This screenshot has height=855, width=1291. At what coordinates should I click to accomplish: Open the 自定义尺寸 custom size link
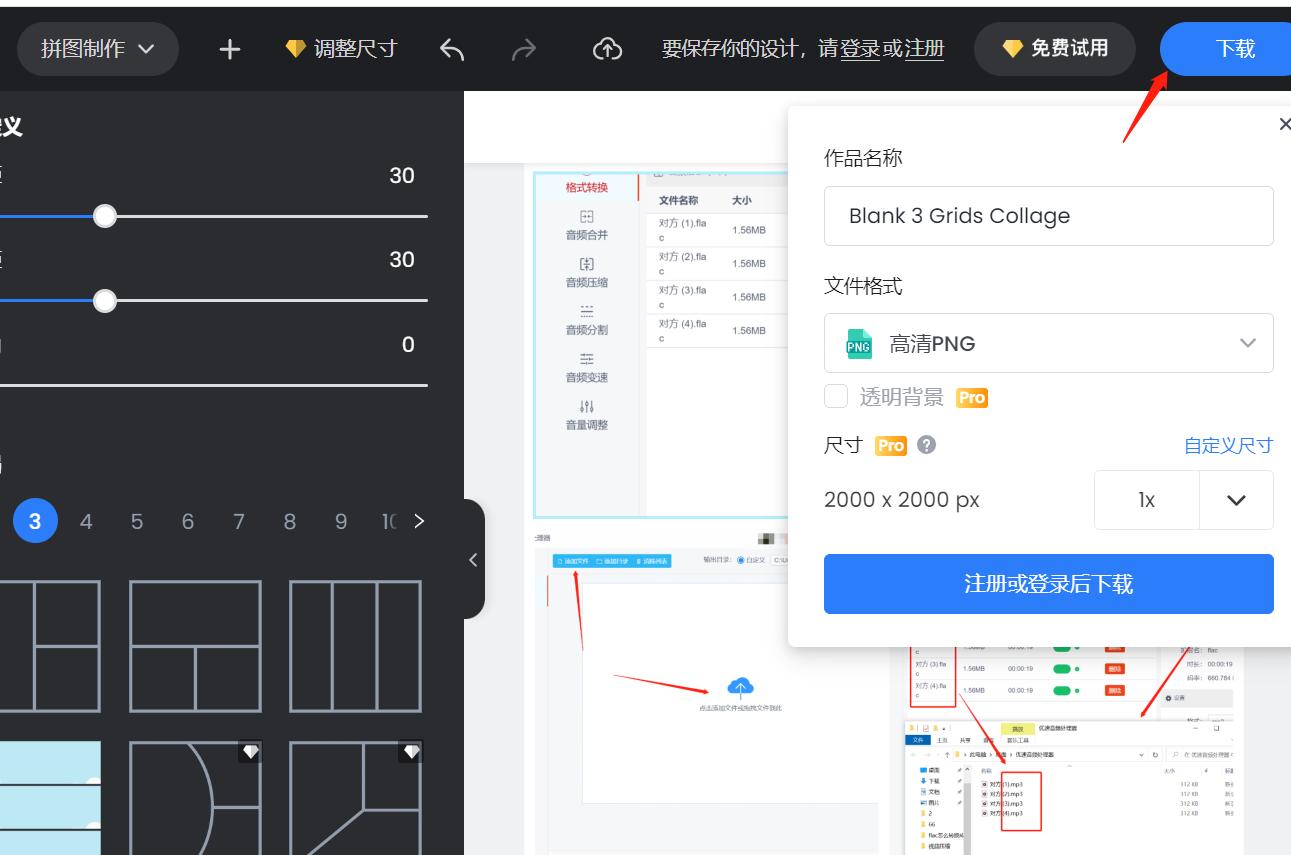[x=1228, y=445]
